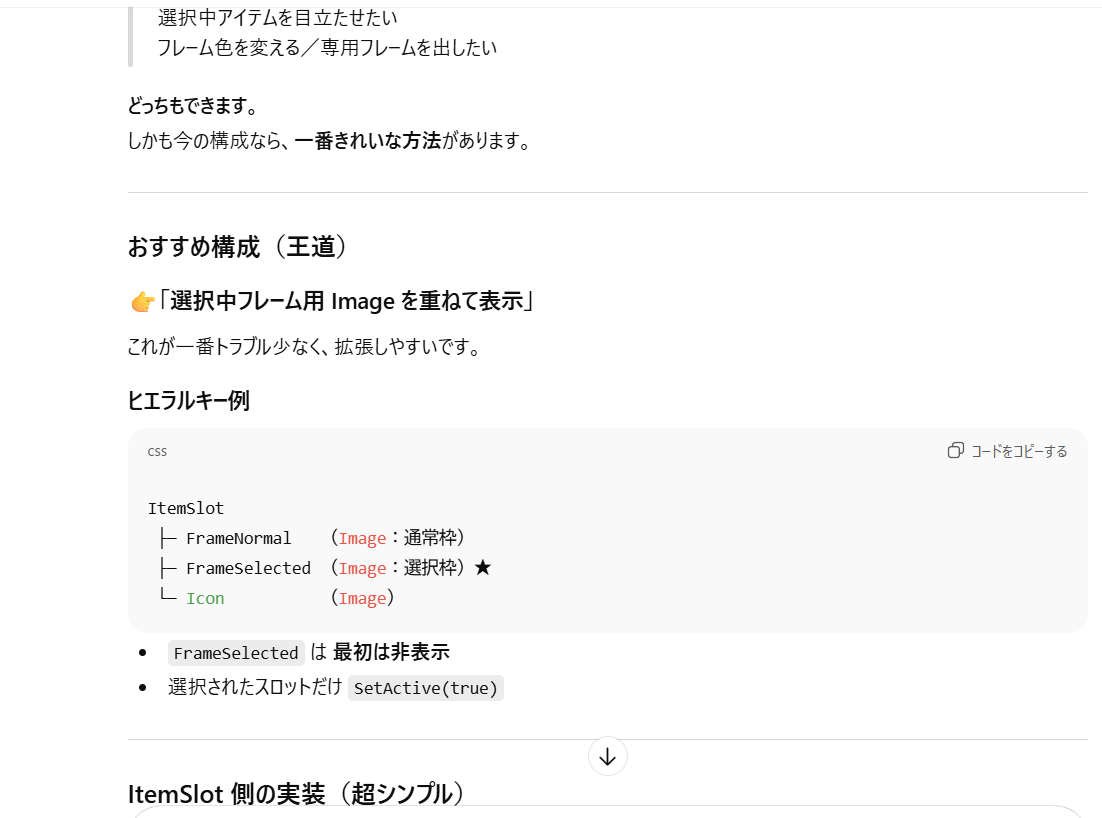Click the black star after 選択枠
Image resolution: width=1102 pixels, height=818 pixels.
point(483,568)
